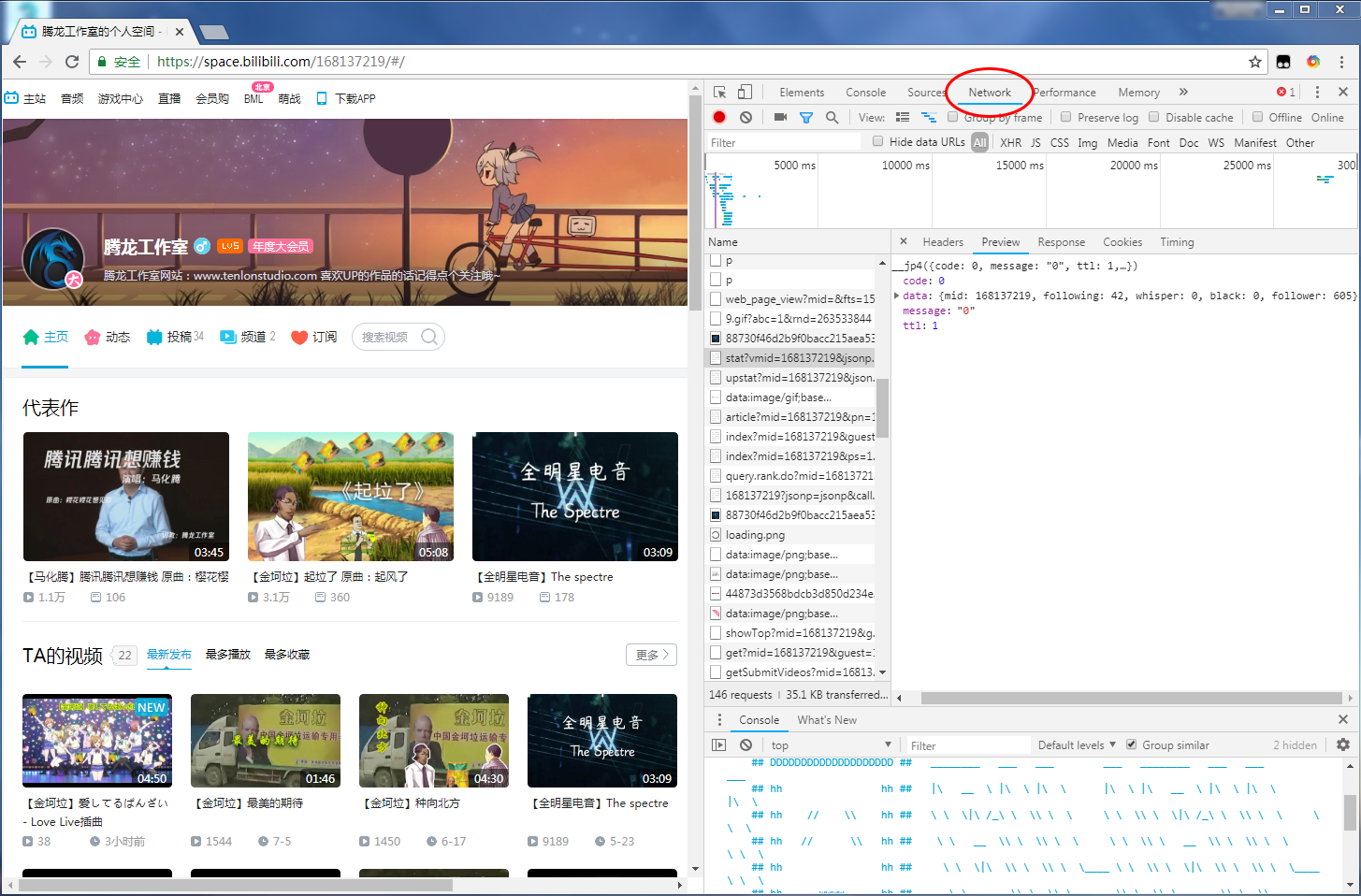The width and height of the screenshot is (1361, 896).
Task: Click the 更多 button for TA的视频
Action: 651,655
